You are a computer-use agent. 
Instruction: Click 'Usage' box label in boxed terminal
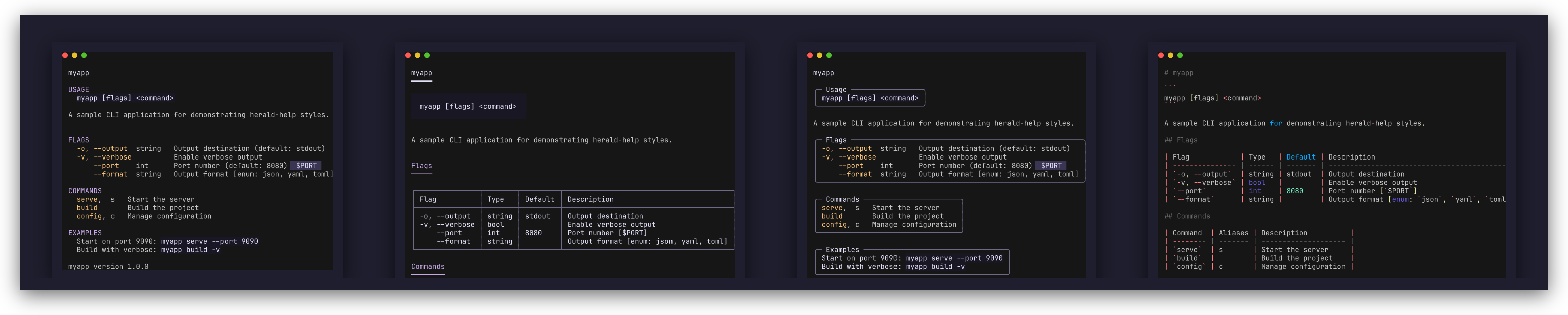(836, 89)
